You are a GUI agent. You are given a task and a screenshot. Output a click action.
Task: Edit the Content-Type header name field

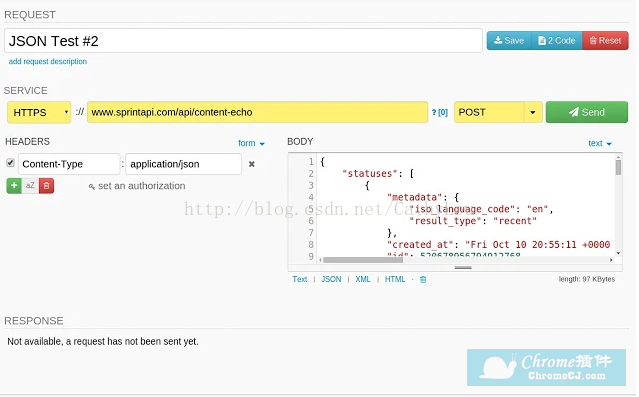(69, 164)
